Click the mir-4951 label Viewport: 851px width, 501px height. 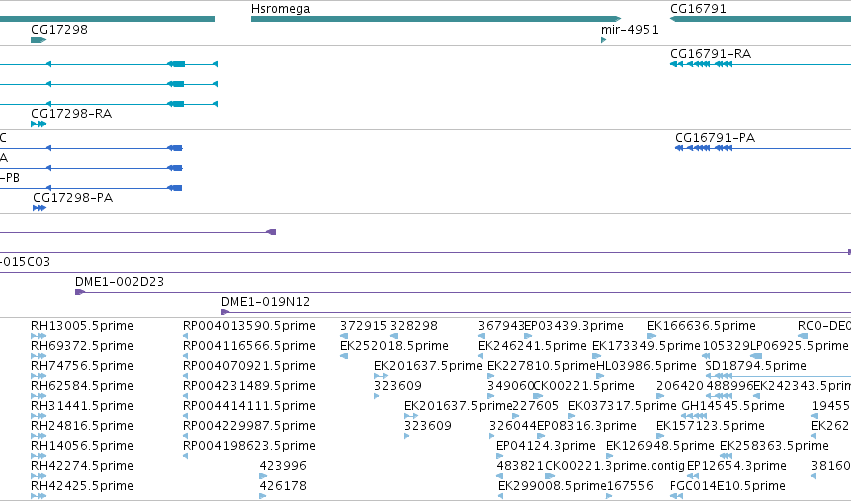[630, 29]
